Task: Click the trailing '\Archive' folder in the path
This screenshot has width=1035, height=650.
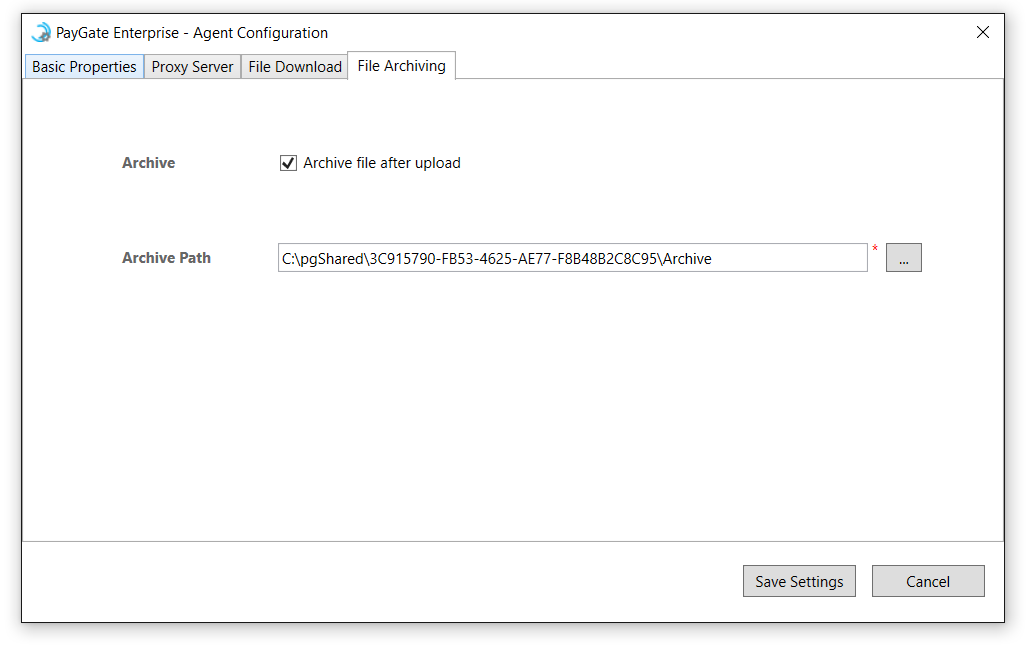Action: point(684,259)
